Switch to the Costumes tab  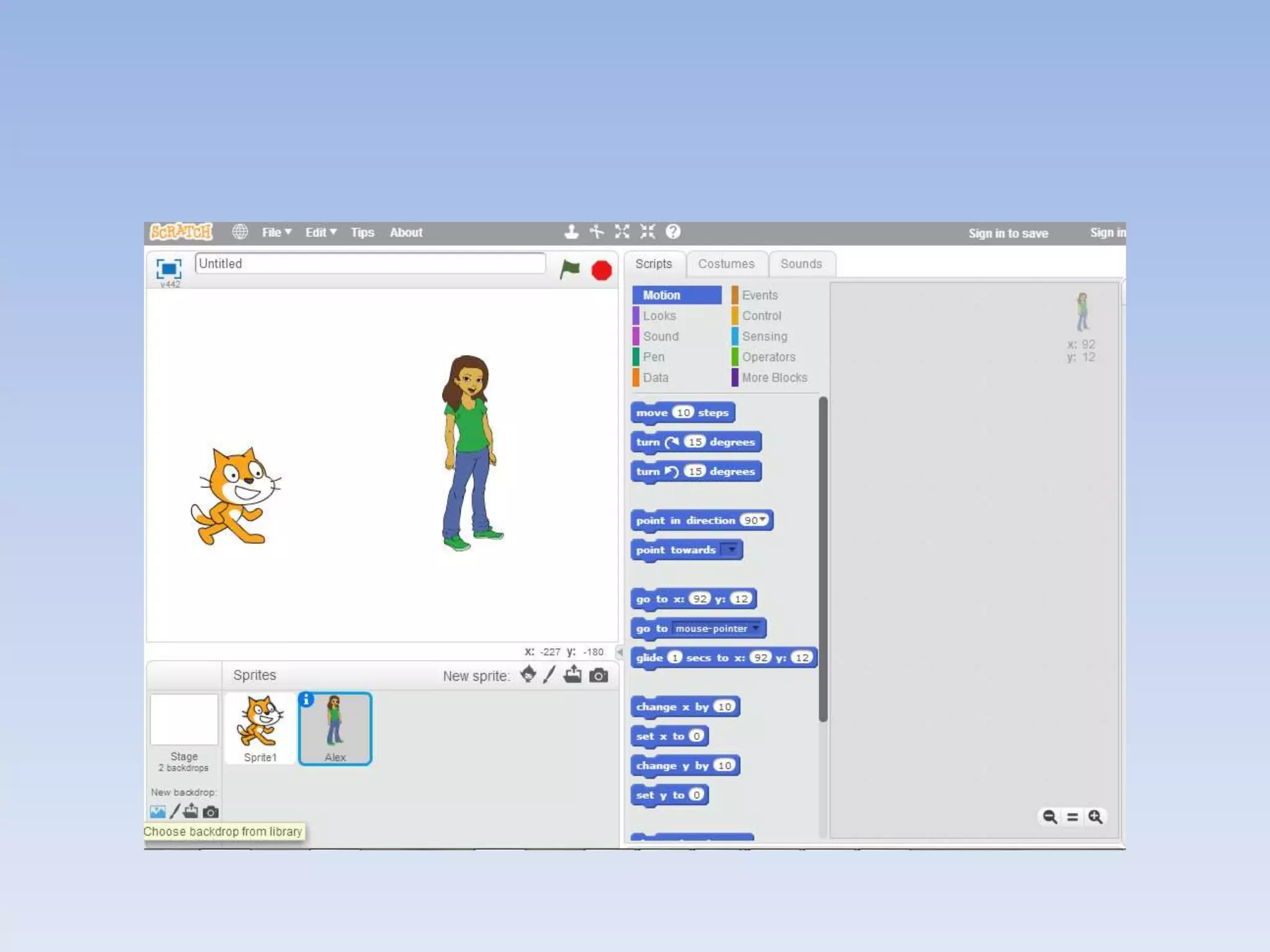pos(726,264)
